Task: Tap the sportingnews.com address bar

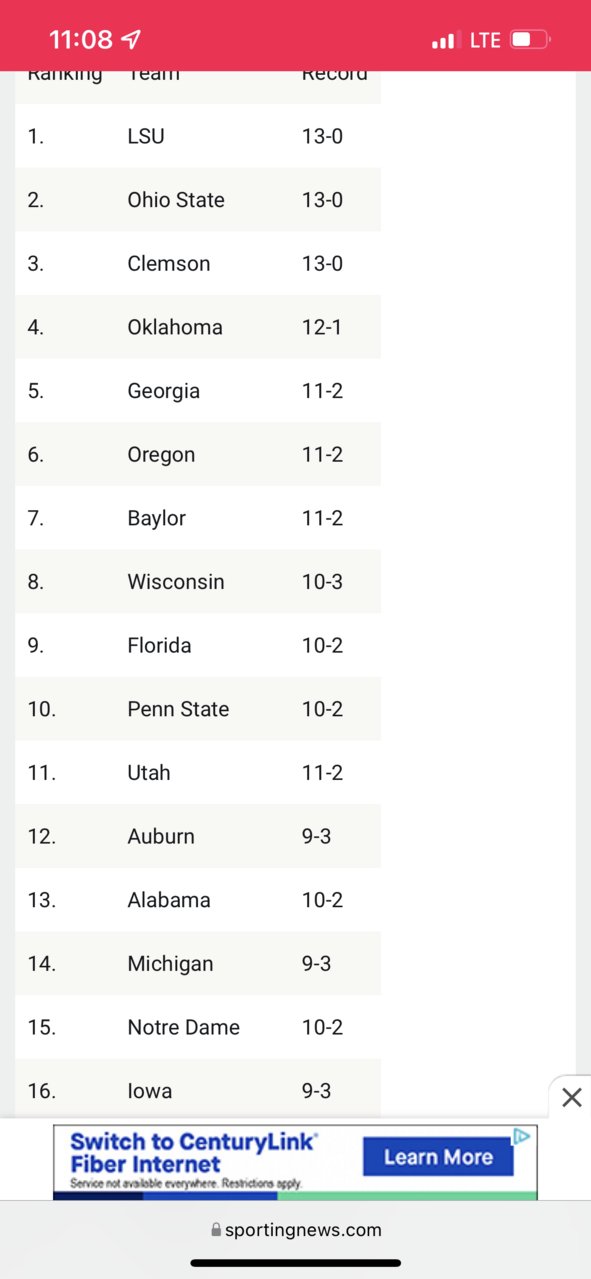Action: click(x=296, y=1230)
